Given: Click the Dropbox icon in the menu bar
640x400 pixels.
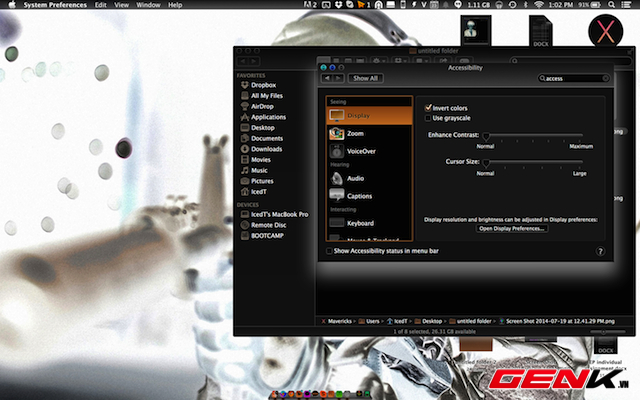Looking at the screenshot, I should point(338,5).
